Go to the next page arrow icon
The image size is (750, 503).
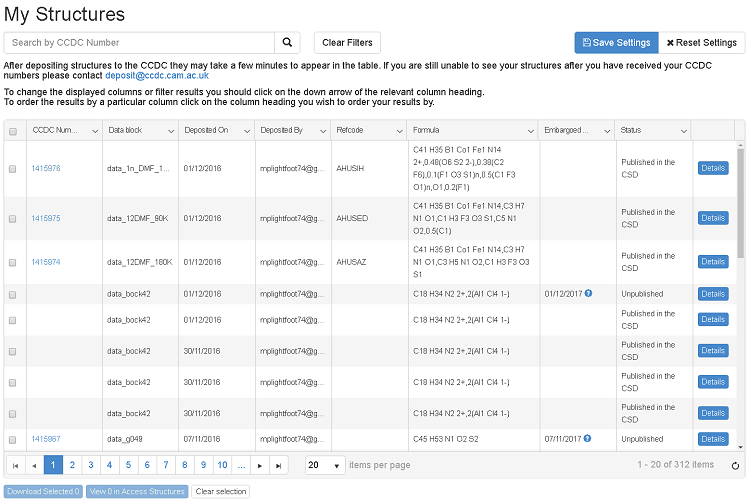tap(260, 465)
